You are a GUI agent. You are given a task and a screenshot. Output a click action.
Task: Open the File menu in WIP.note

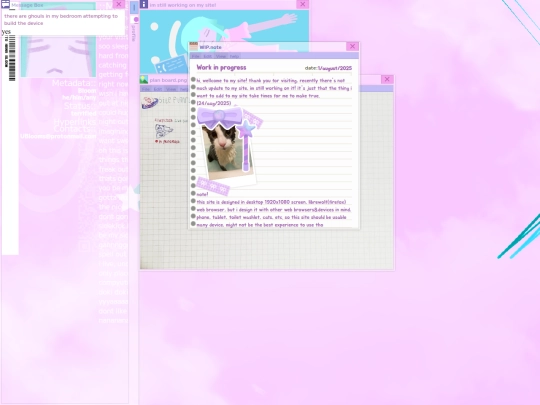point(196,56)
